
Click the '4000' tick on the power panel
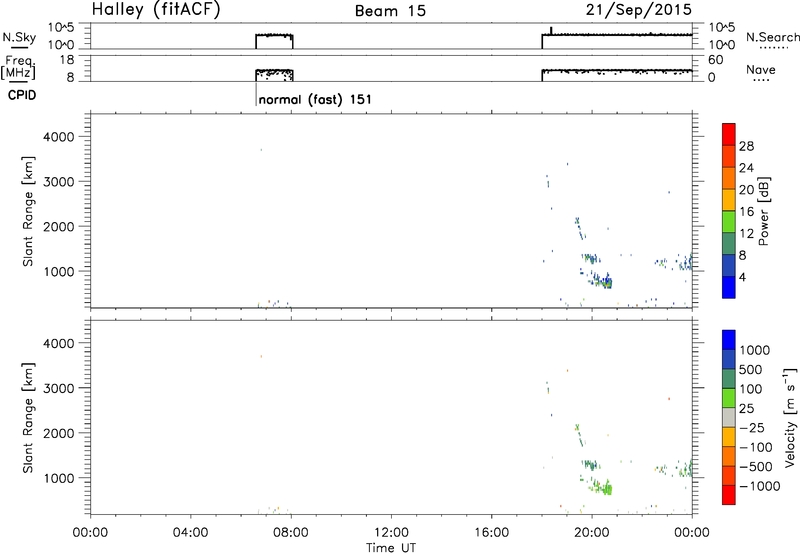59,137
